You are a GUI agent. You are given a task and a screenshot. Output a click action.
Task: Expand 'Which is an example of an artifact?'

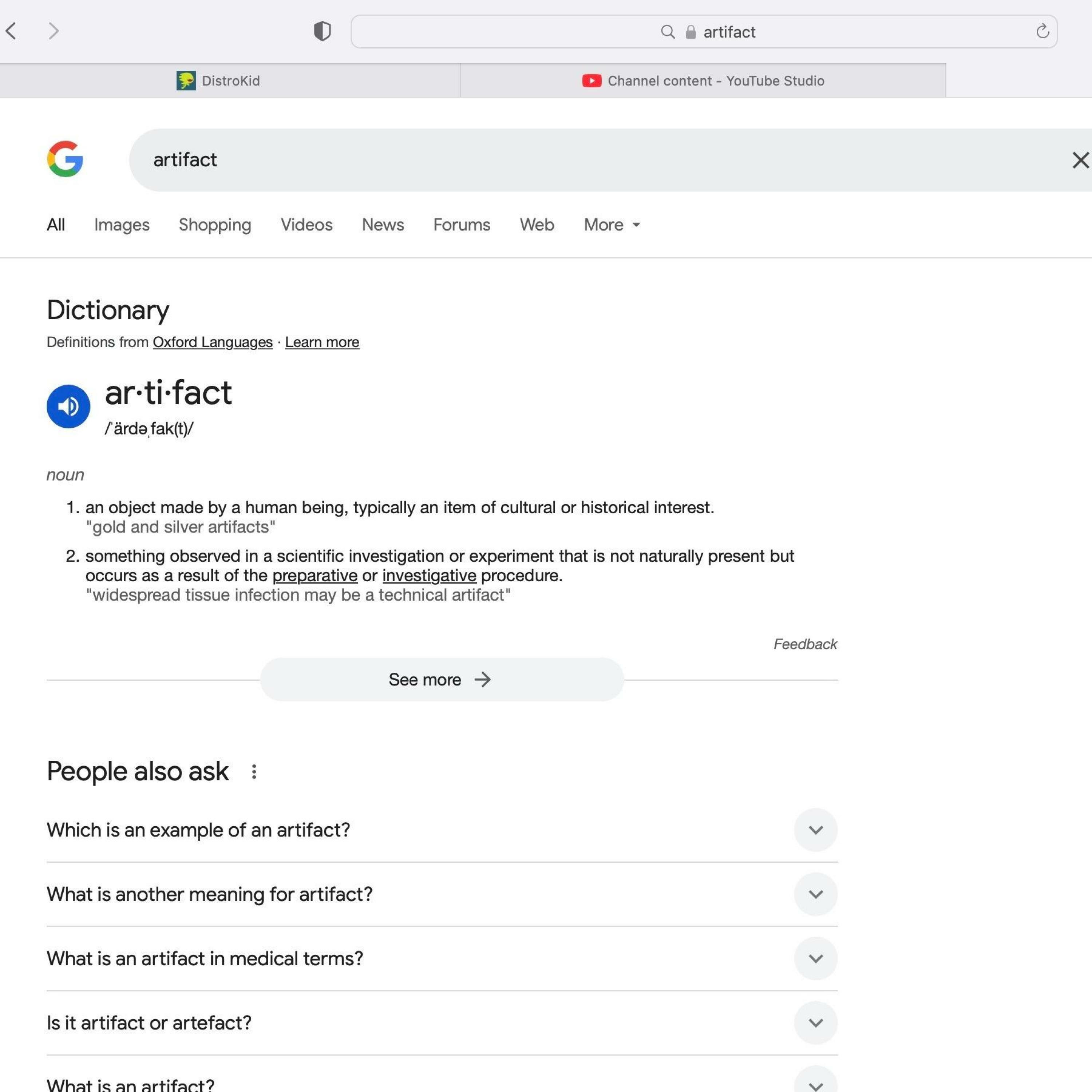pos(815,830)
